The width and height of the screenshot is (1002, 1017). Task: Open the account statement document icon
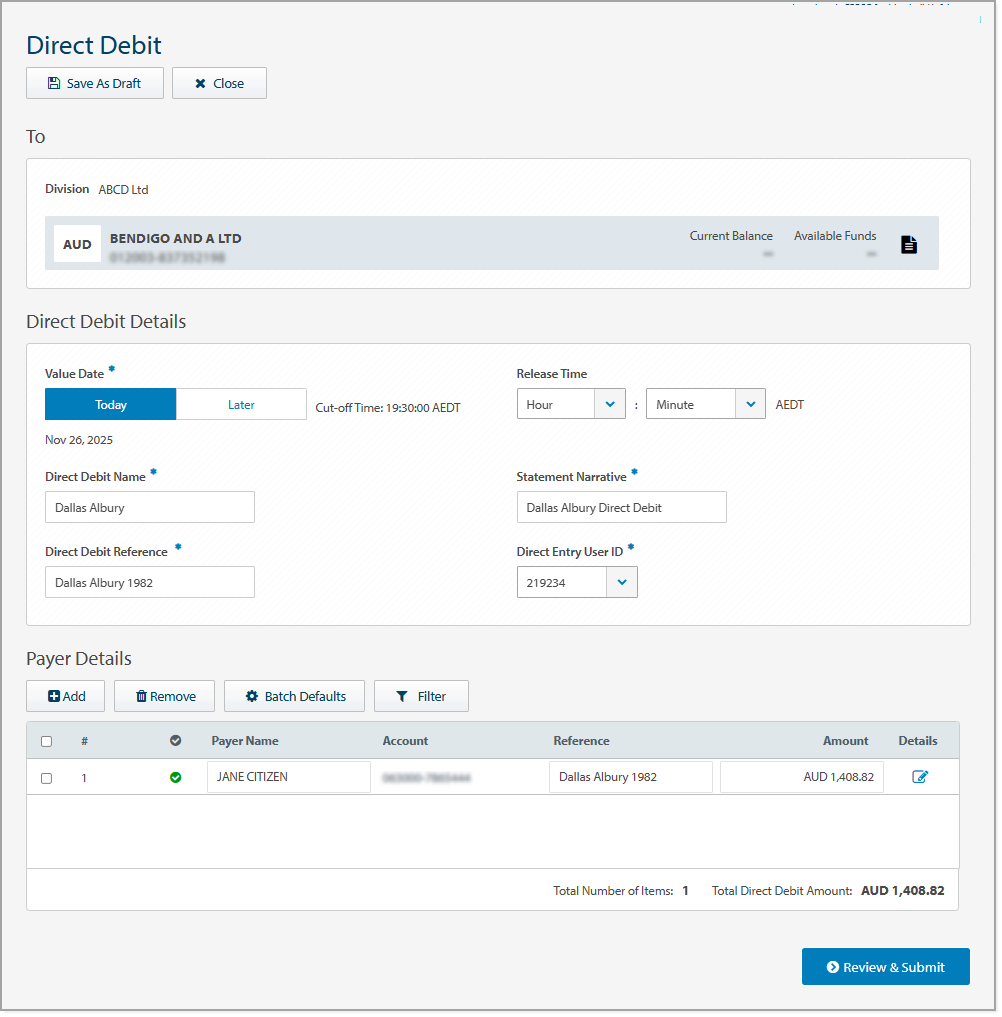[908, 243]
